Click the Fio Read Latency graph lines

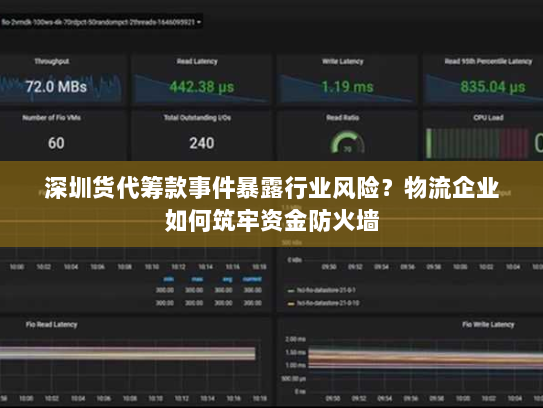tap(128, 354)
